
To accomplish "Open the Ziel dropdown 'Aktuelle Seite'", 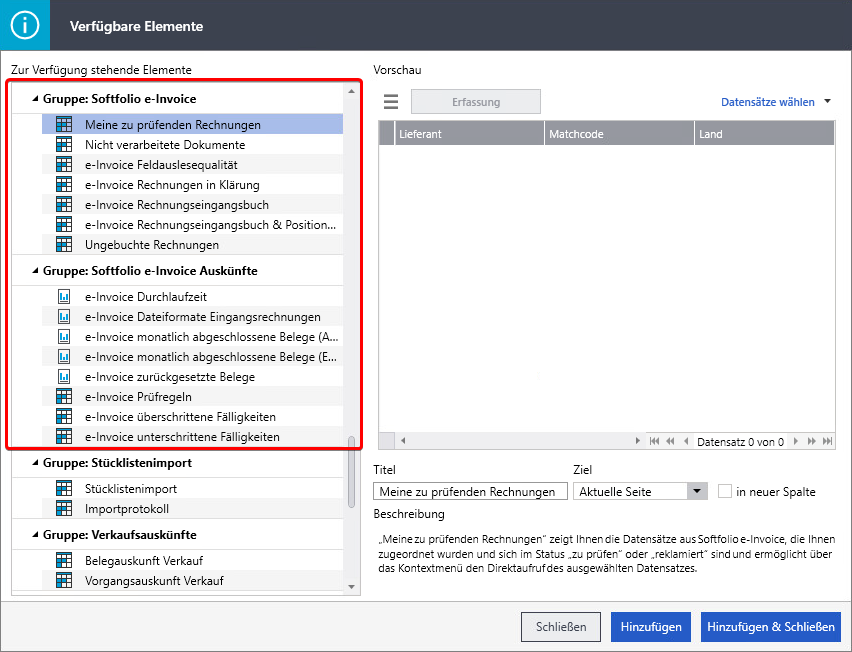I will tap(697, 491).
